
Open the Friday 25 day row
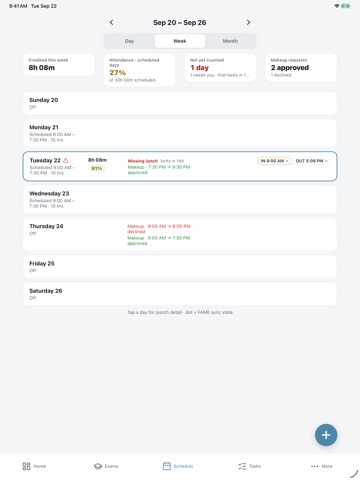(180, 267)
